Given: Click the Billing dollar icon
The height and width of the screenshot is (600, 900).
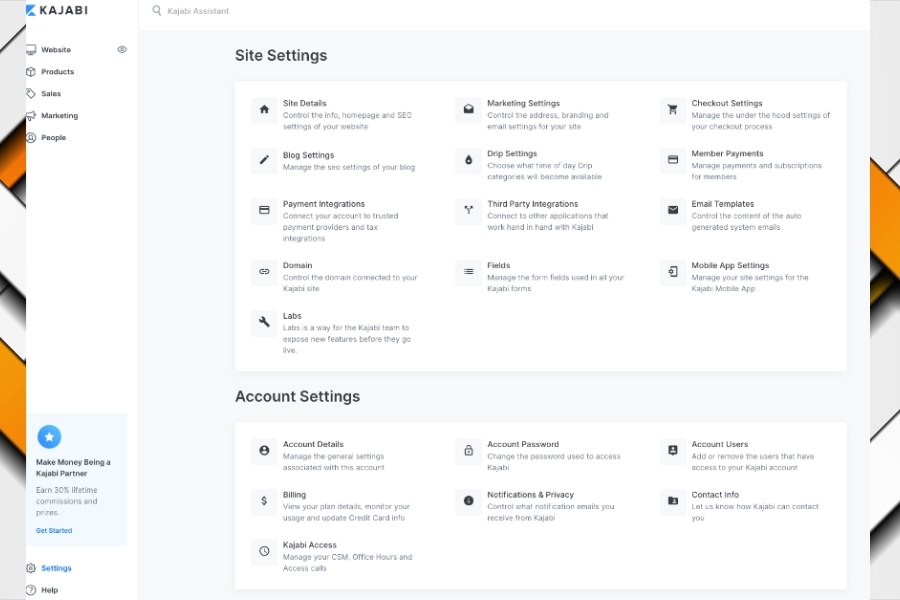Looking at the screenshot, I should pyautogui.click(x=264, y=501).
